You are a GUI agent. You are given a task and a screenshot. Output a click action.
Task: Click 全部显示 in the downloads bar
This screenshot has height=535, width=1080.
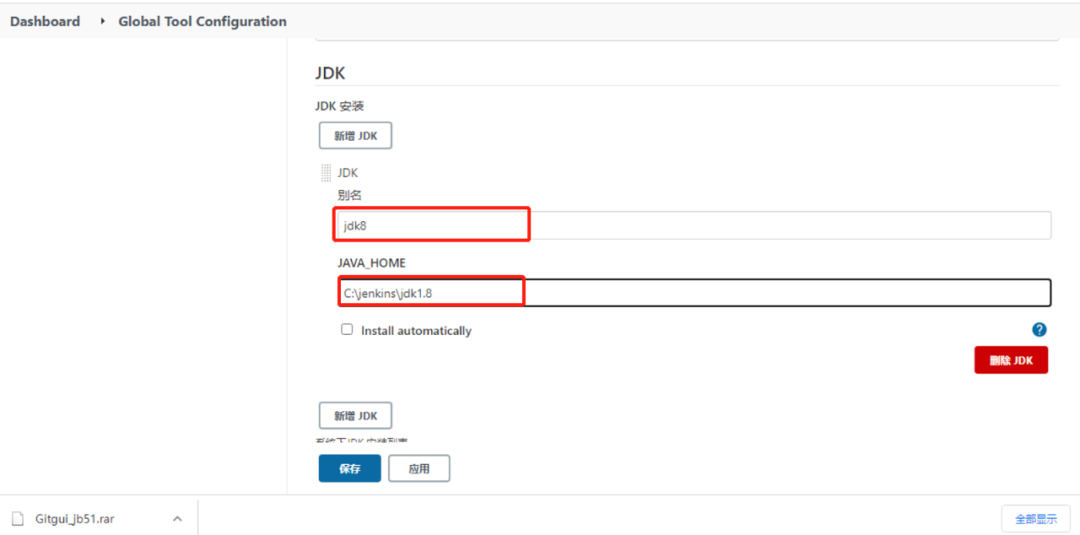click(1035, 519)
